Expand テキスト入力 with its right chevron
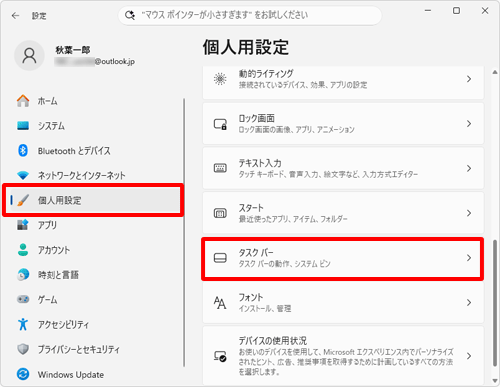 click(469, 168)
